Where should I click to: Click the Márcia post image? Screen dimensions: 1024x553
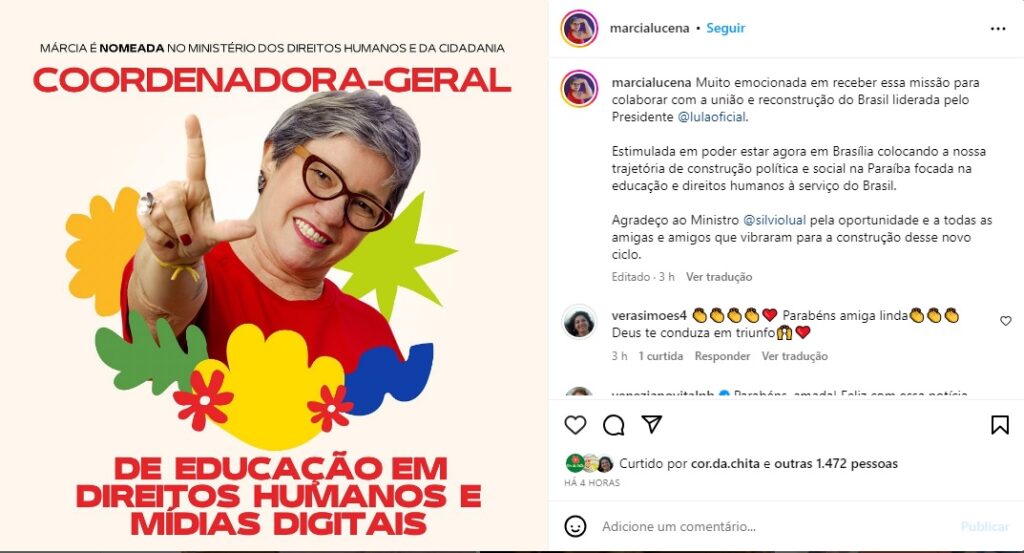(274, 276)
